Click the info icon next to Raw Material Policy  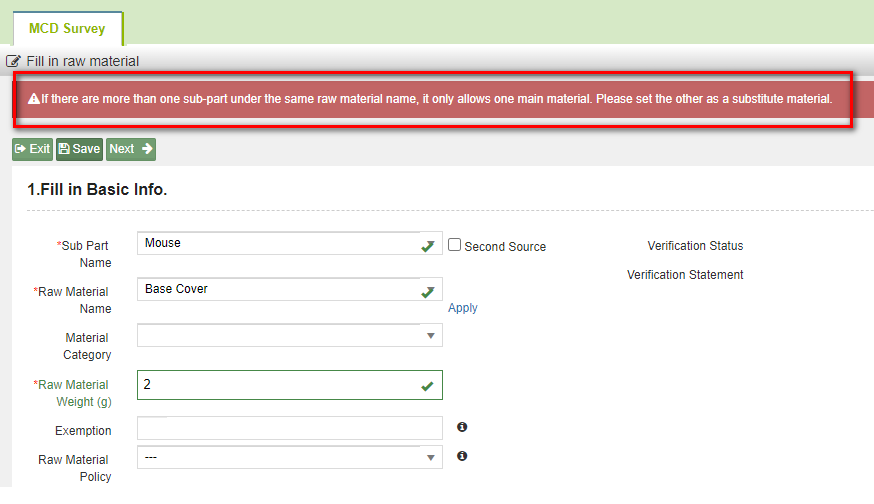click(x=462, y=456)
